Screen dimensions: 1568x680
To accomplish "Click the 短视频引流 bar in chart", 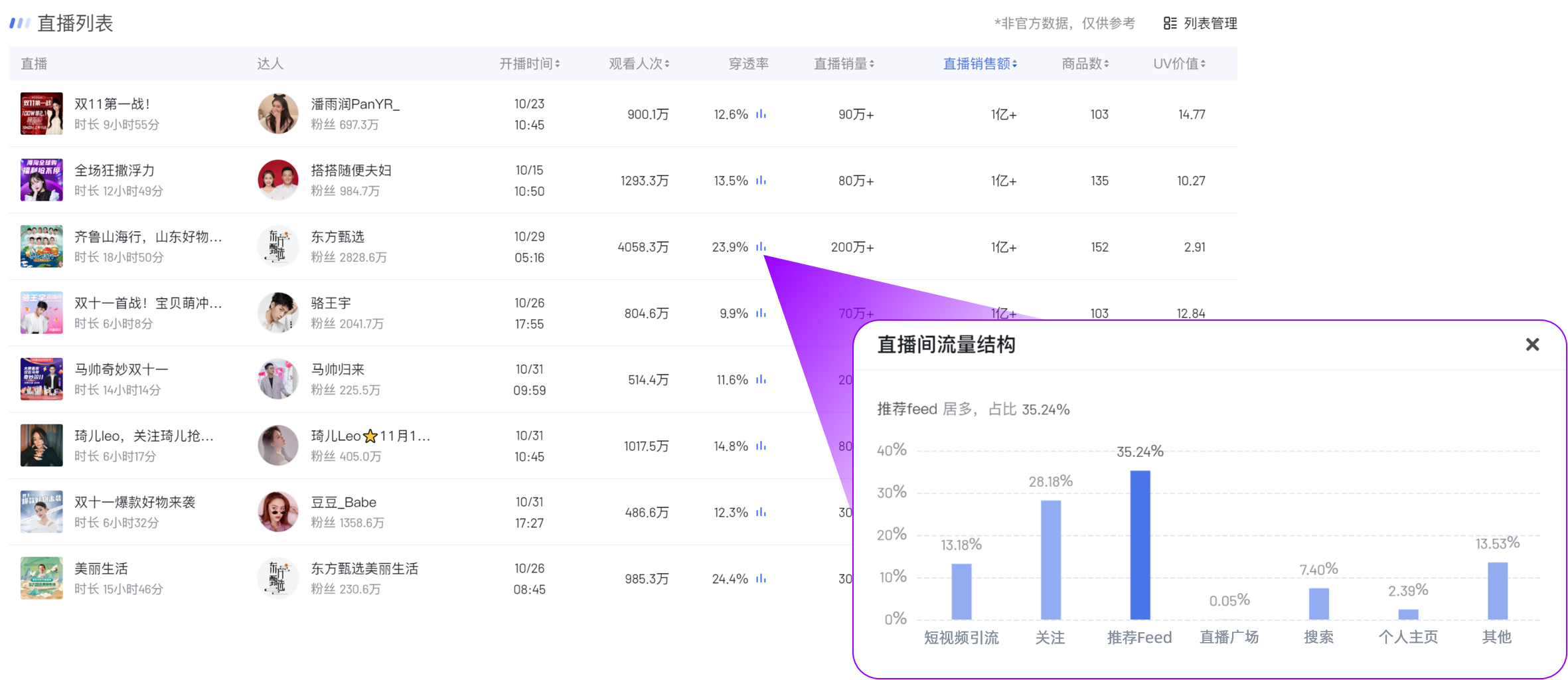I will tap(961, 592).
